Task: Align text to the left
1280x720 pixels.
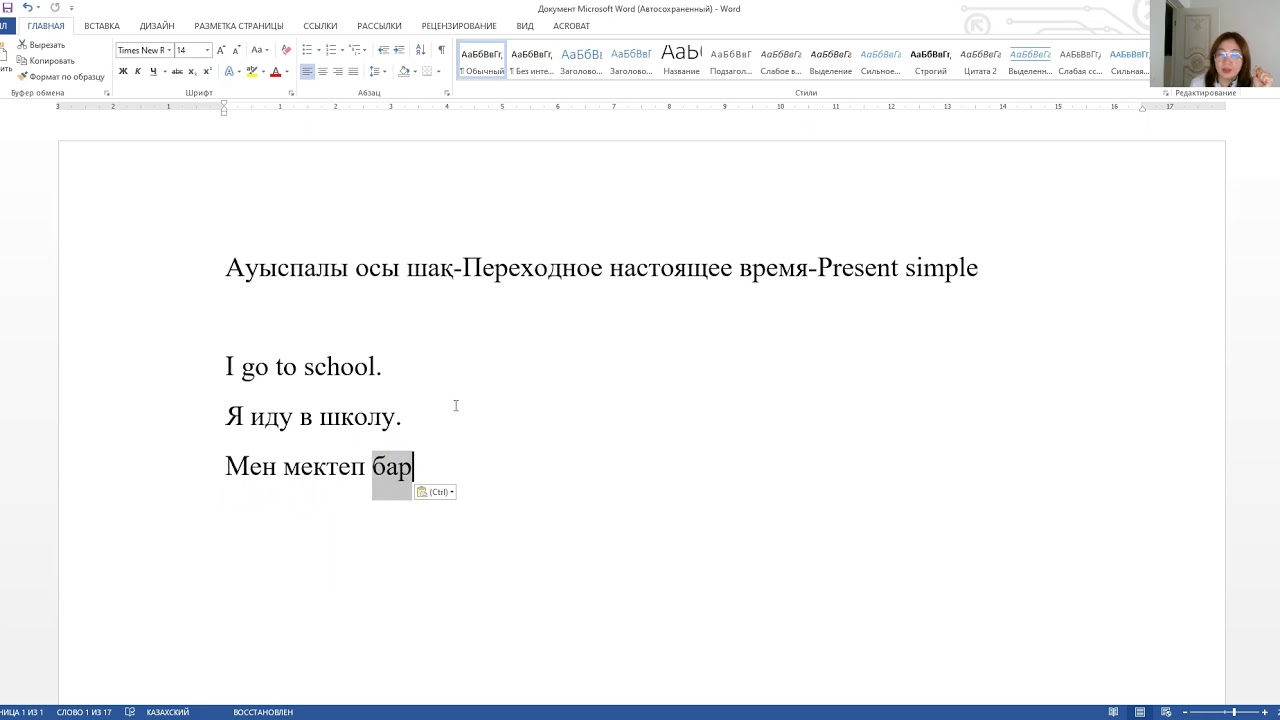Action: pos(307,71)
